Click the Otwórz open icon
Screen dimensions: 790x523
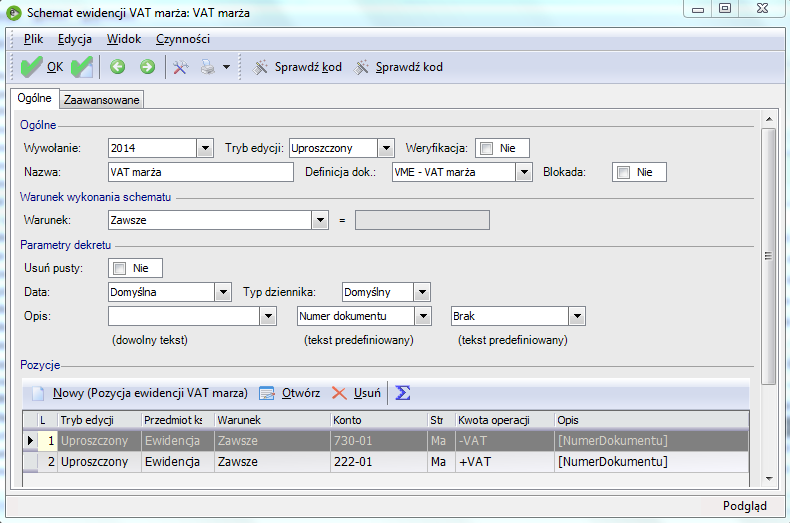point(267,393)
